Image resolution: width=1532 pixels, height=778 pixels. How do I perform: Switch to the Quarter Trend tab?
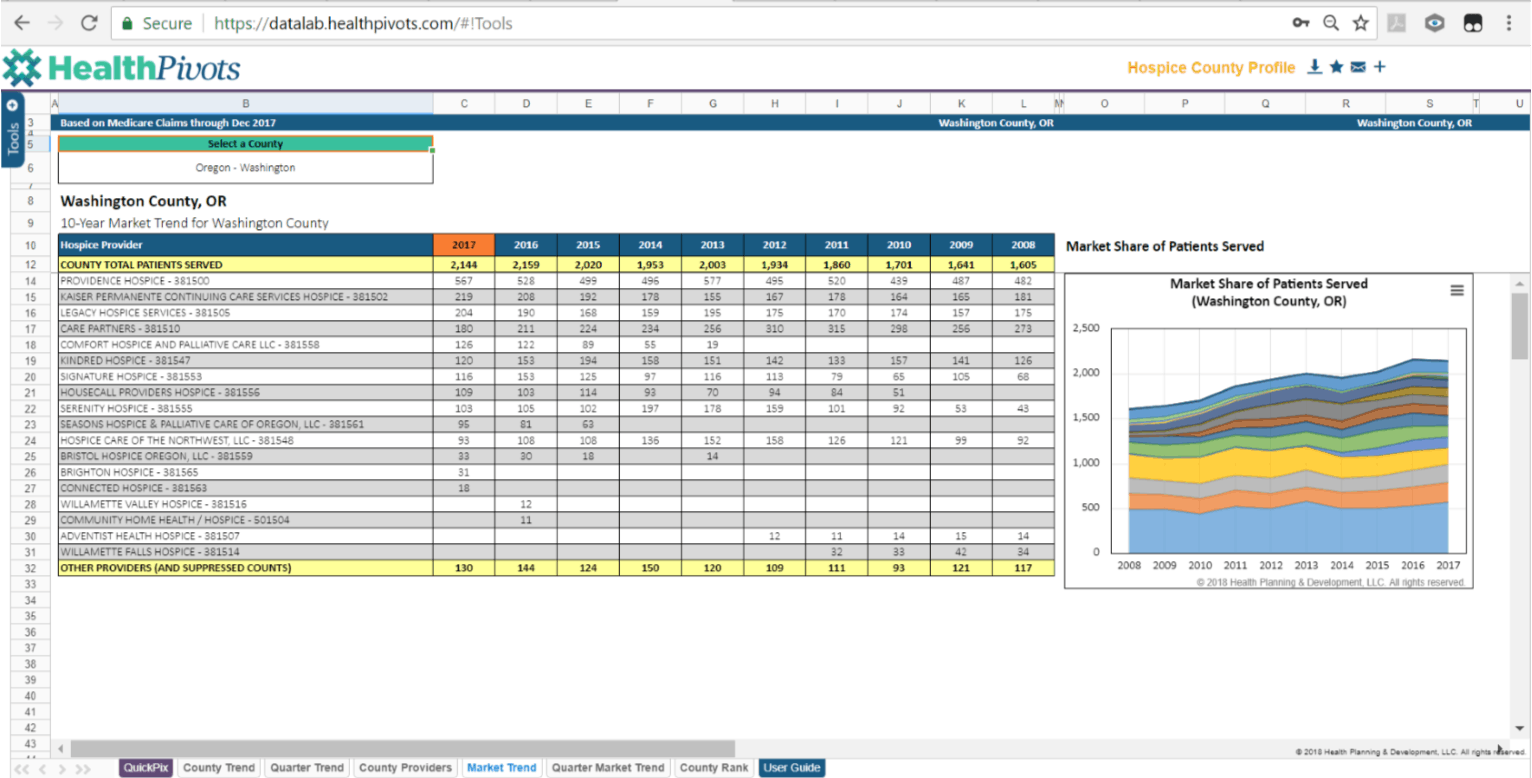(305, 768)
